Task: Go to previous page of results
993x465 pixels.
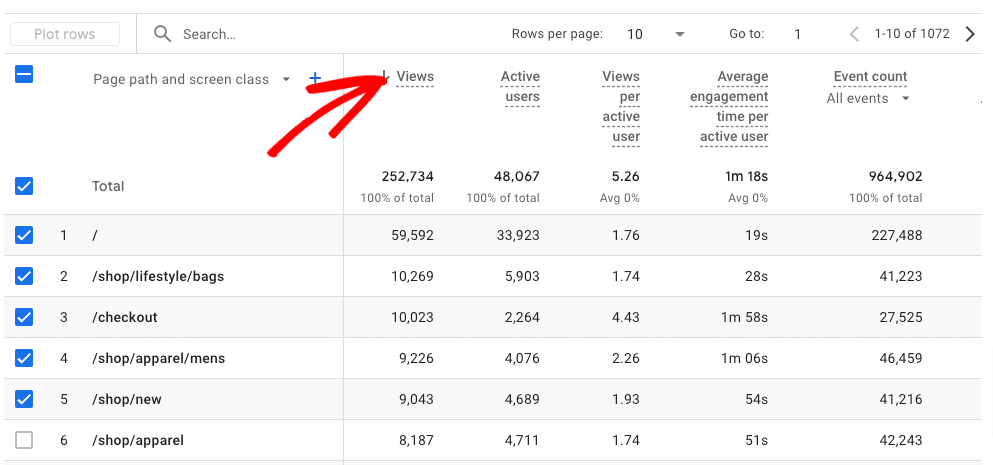Action: click(854, 34)
